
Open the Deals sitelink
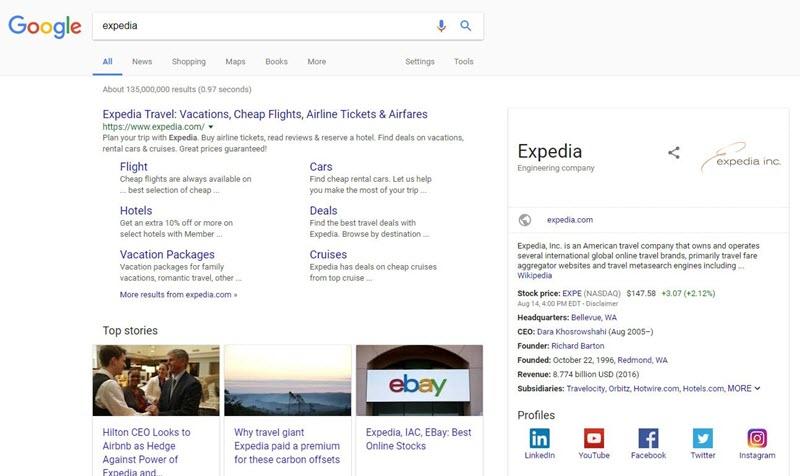coord(323,211)
